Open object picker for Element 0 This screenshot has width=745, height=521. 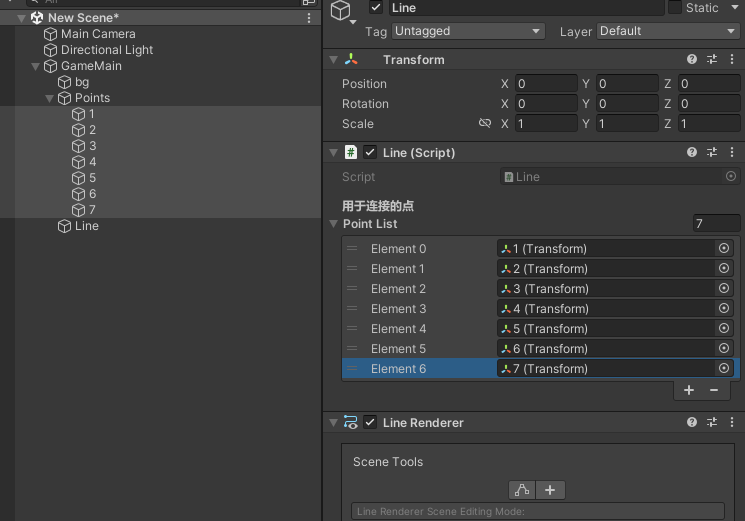click(x=724, y=248)
